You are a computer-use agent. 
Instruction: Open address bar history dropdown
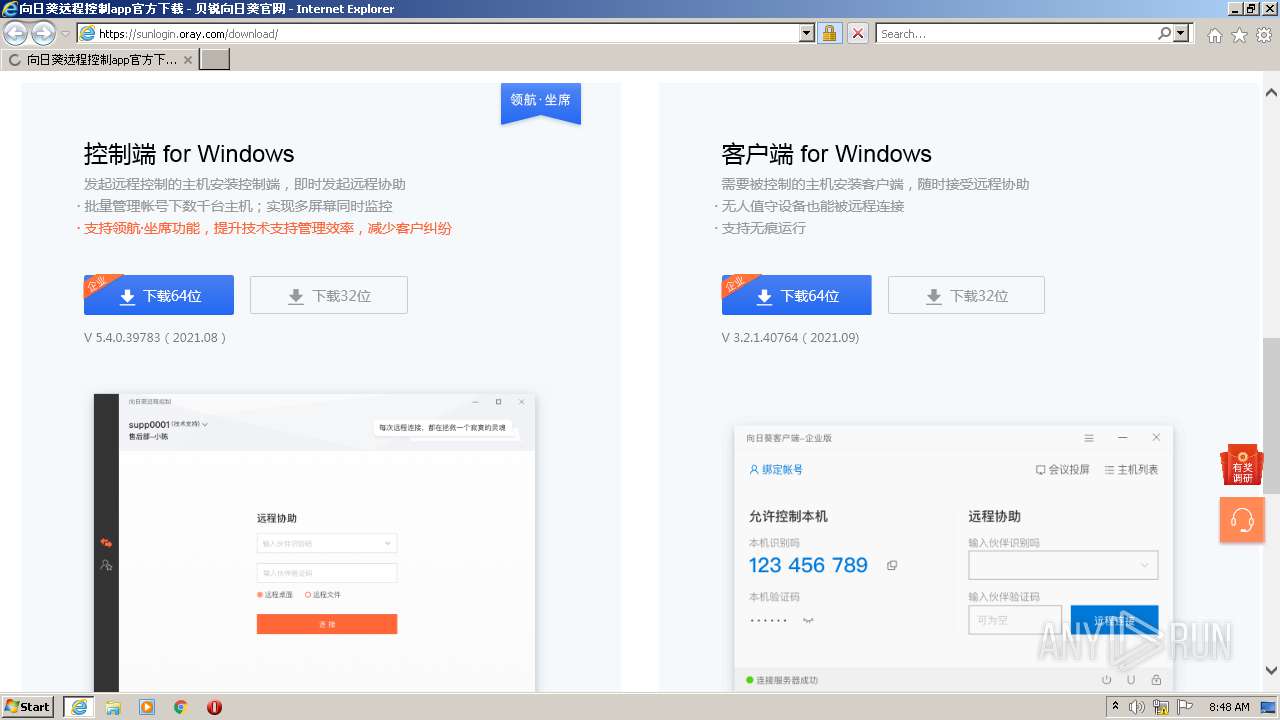pos(807,33)
